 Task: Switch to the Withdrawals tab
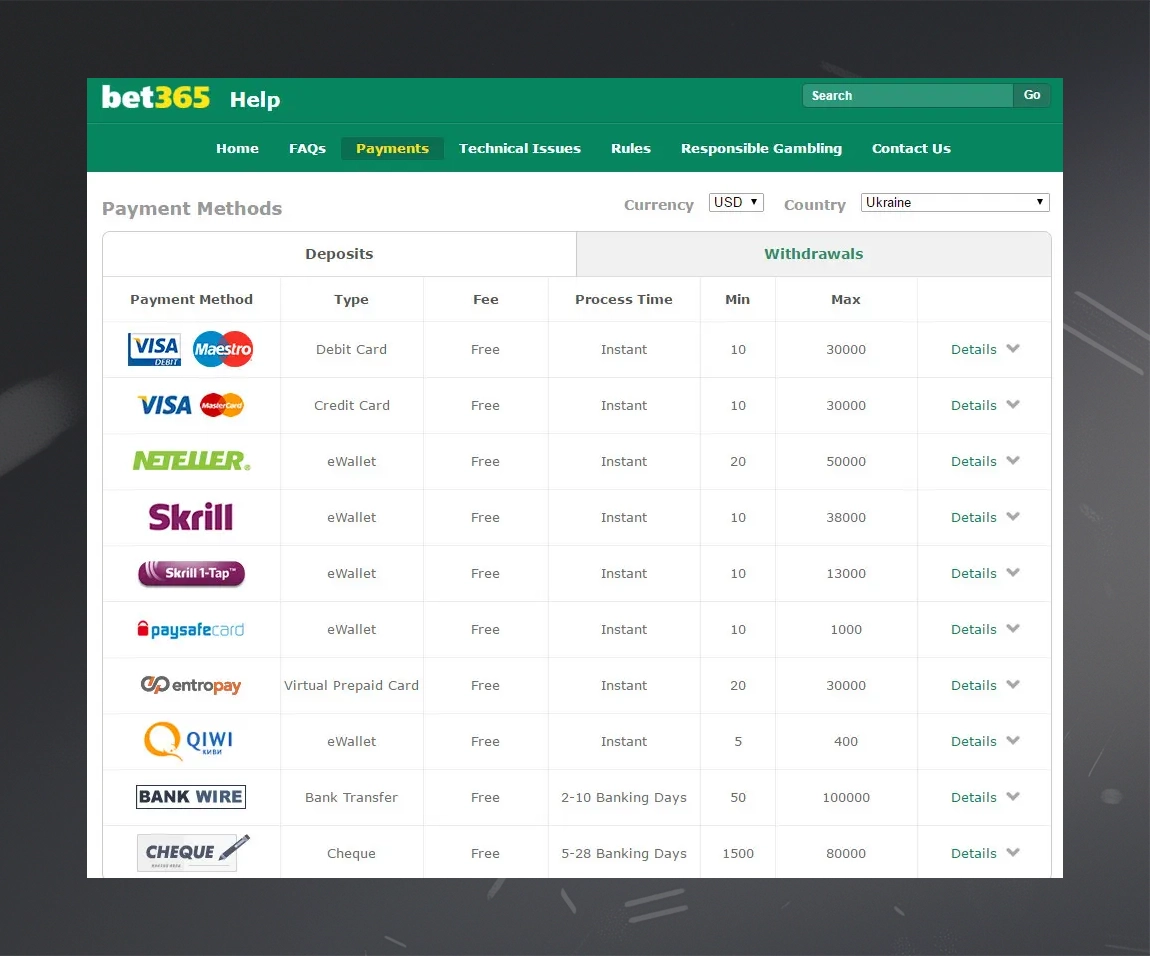click(x=813, y=253)
